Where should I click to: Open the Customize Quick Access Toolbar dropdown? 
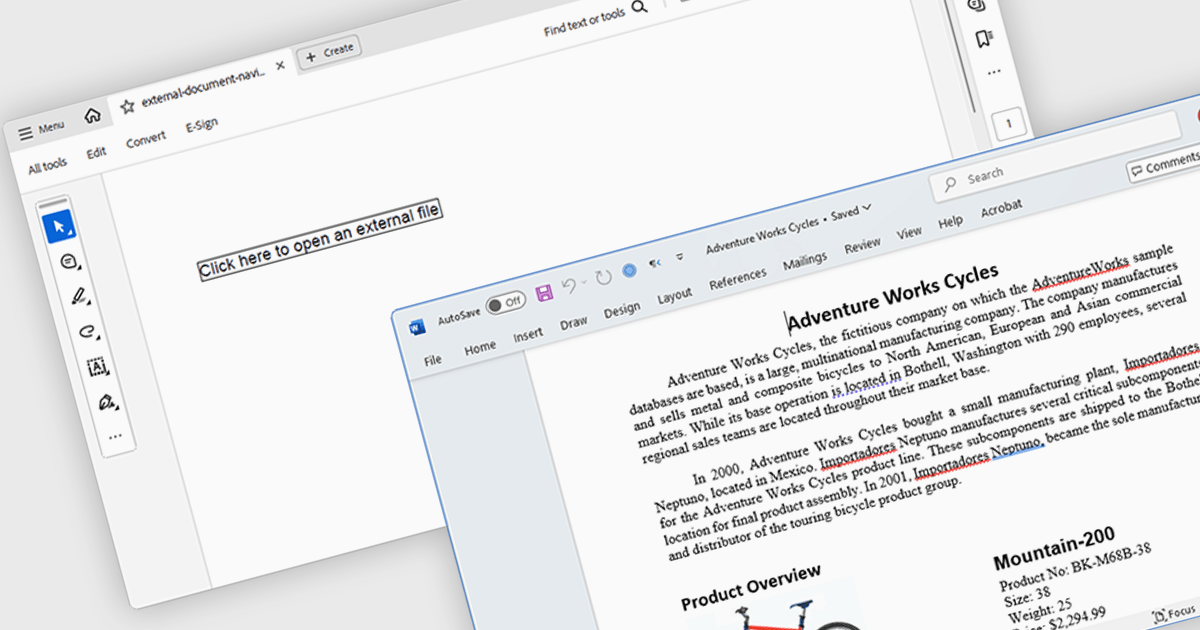pos(680,257)
